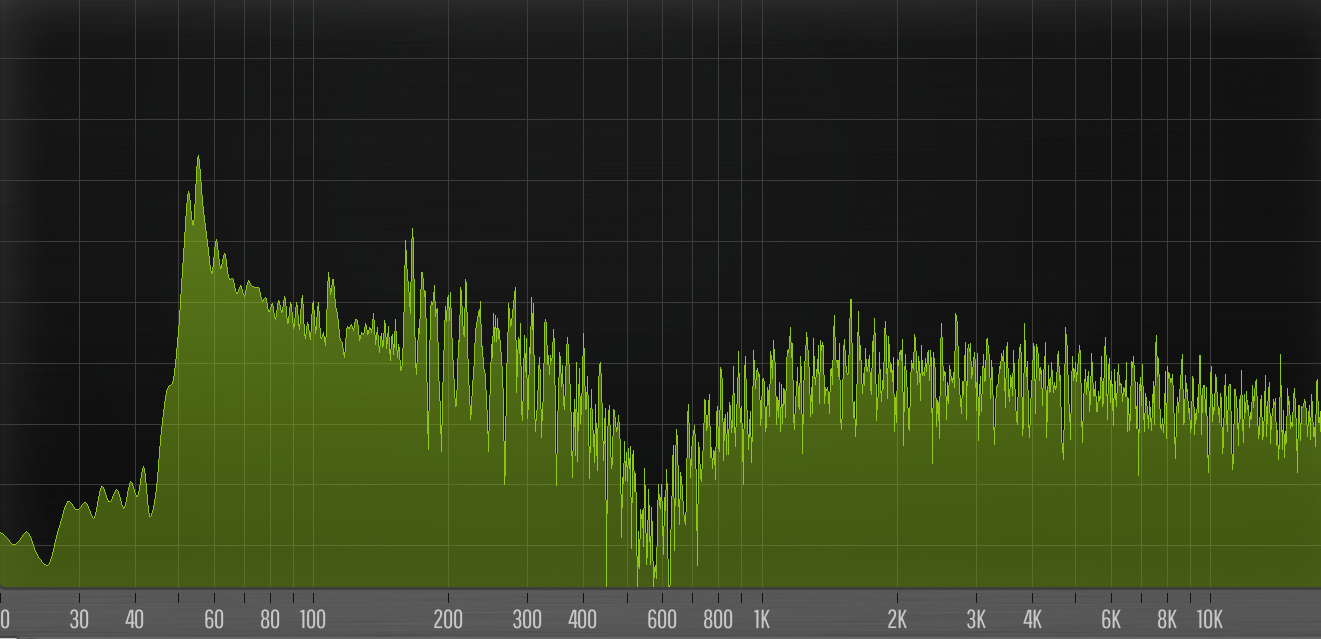Click the sharp spectrum peak below 200 Hz

(412, 232)
